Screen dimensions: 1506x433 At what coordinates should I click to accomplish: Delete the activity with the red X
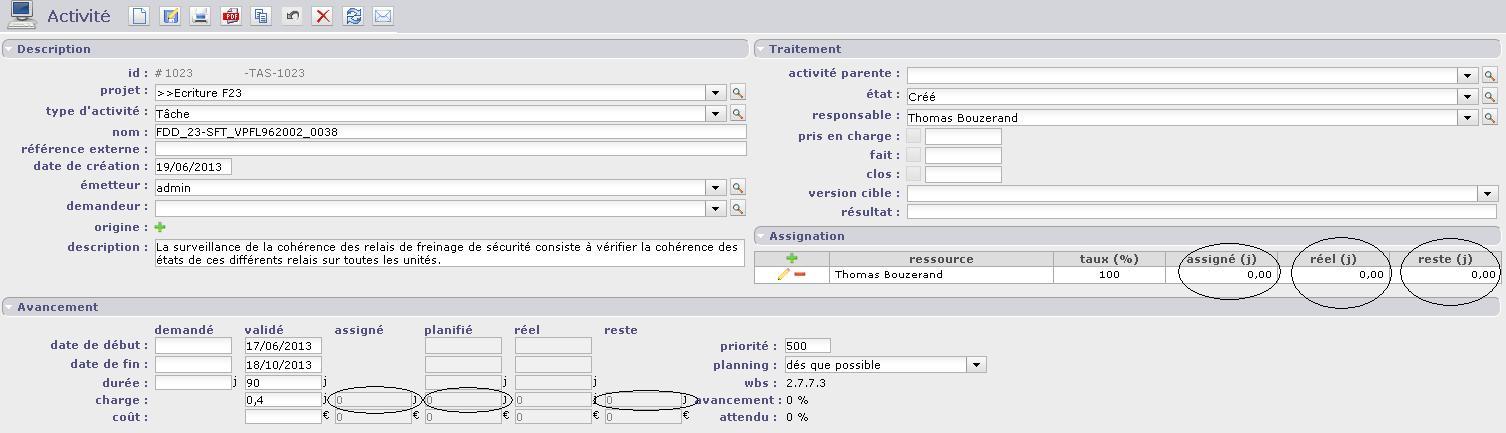pyautogui.click(x=322, y=16)
